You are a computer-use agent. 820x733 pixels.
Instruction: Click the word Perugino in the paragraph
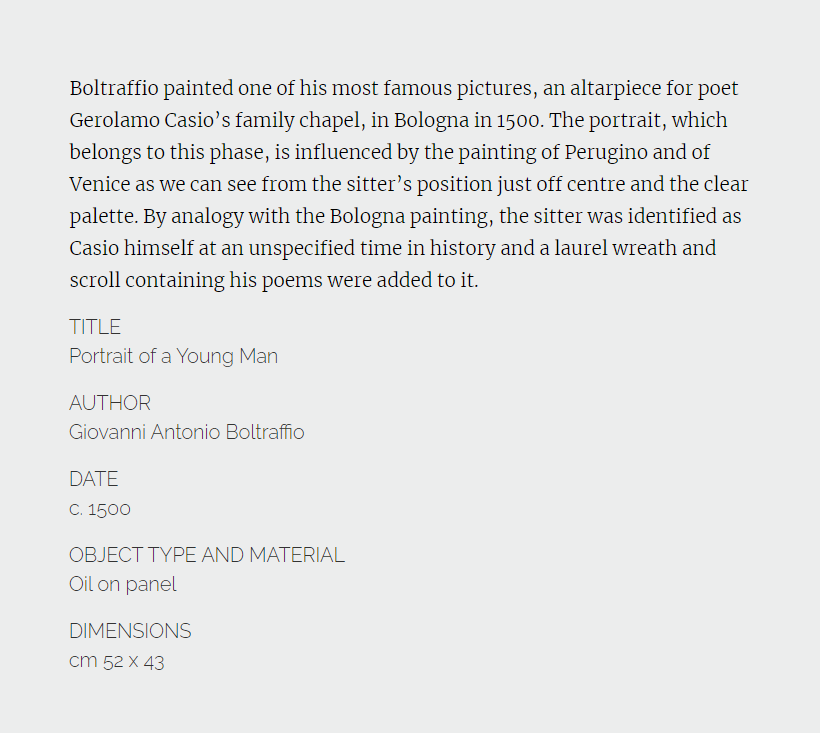[606, 153]
